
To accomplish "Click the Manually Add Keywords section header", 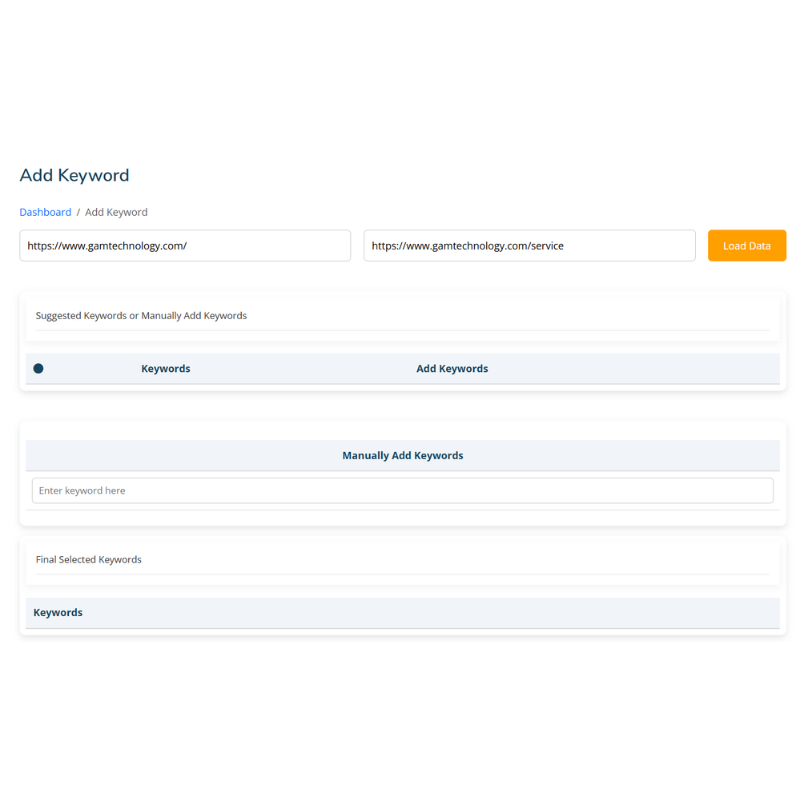I will click(x=402, y=455).
